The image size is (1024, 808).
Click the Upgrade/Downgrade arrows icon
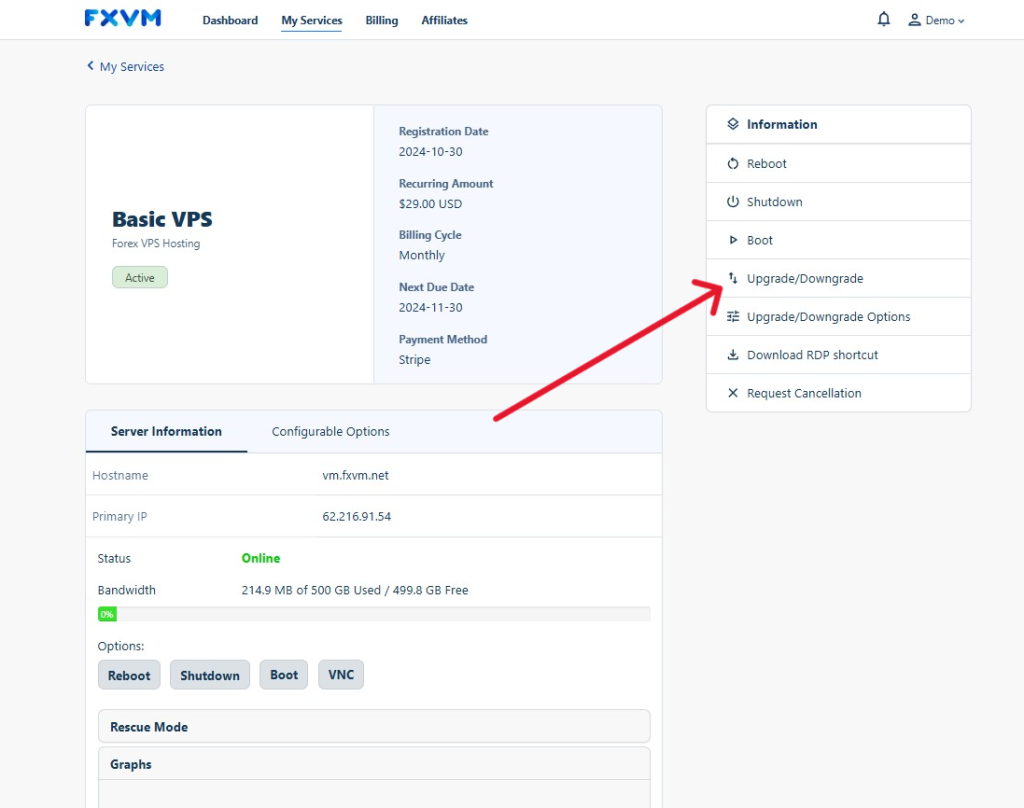(733, 279)
